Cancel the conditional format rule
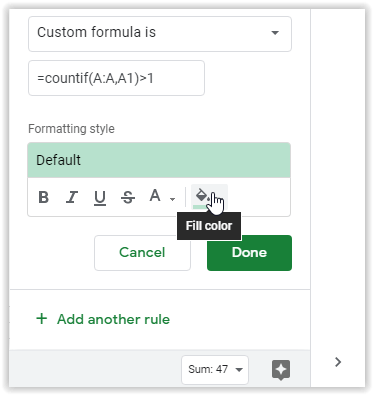Viewport: 373px width, 395px height. tap(142, 253)
